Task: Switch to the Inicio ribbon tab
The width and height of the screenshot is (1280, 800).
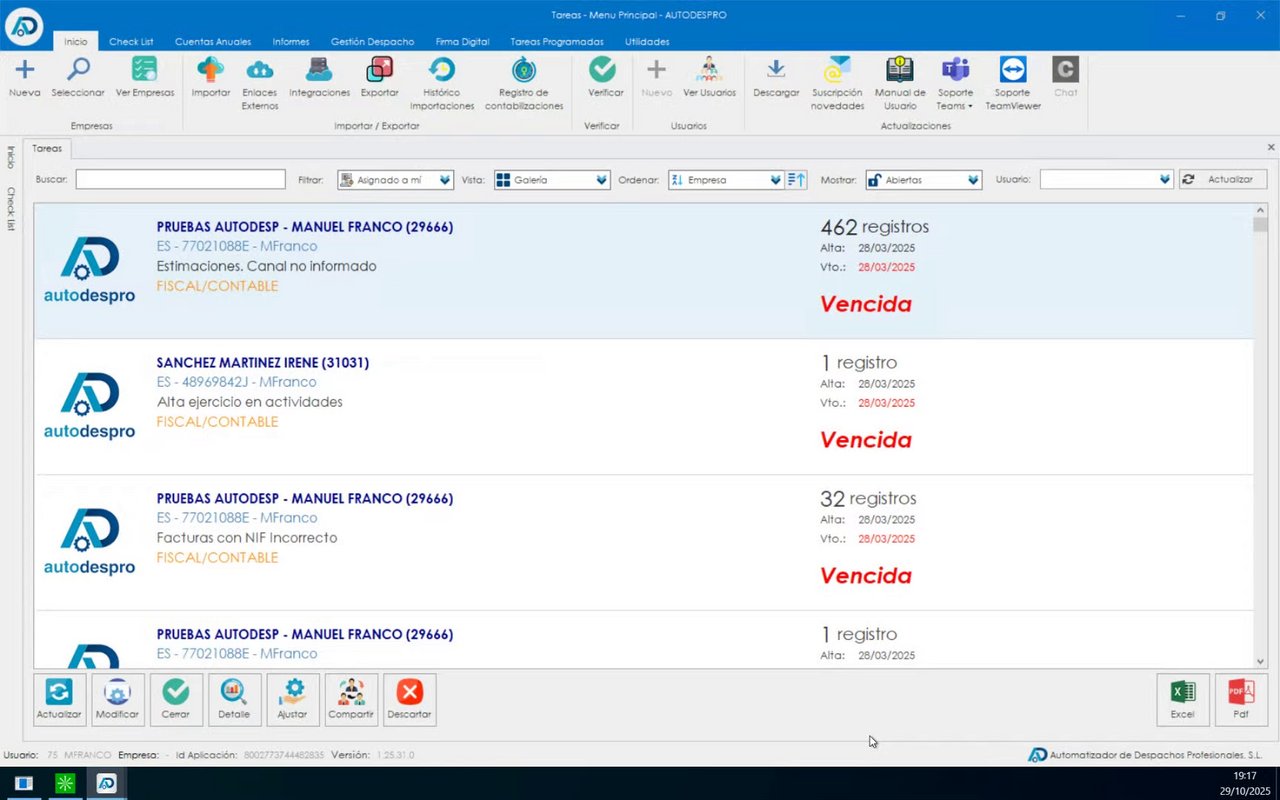Action: pyautogui.click(x=76, y=42)
